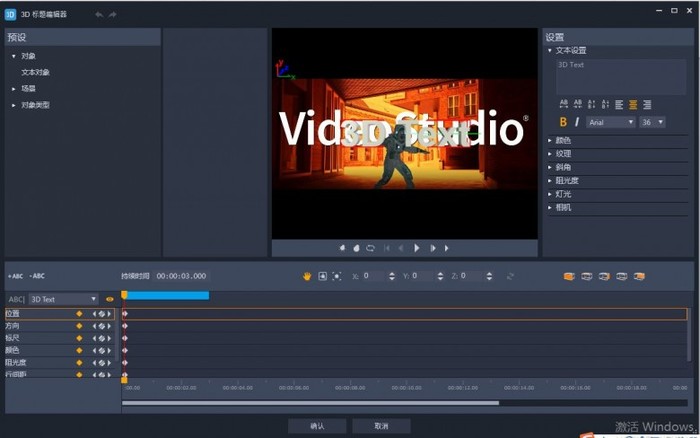
Task: Expand the 相机 settings section
Action: tap(550, 208)
